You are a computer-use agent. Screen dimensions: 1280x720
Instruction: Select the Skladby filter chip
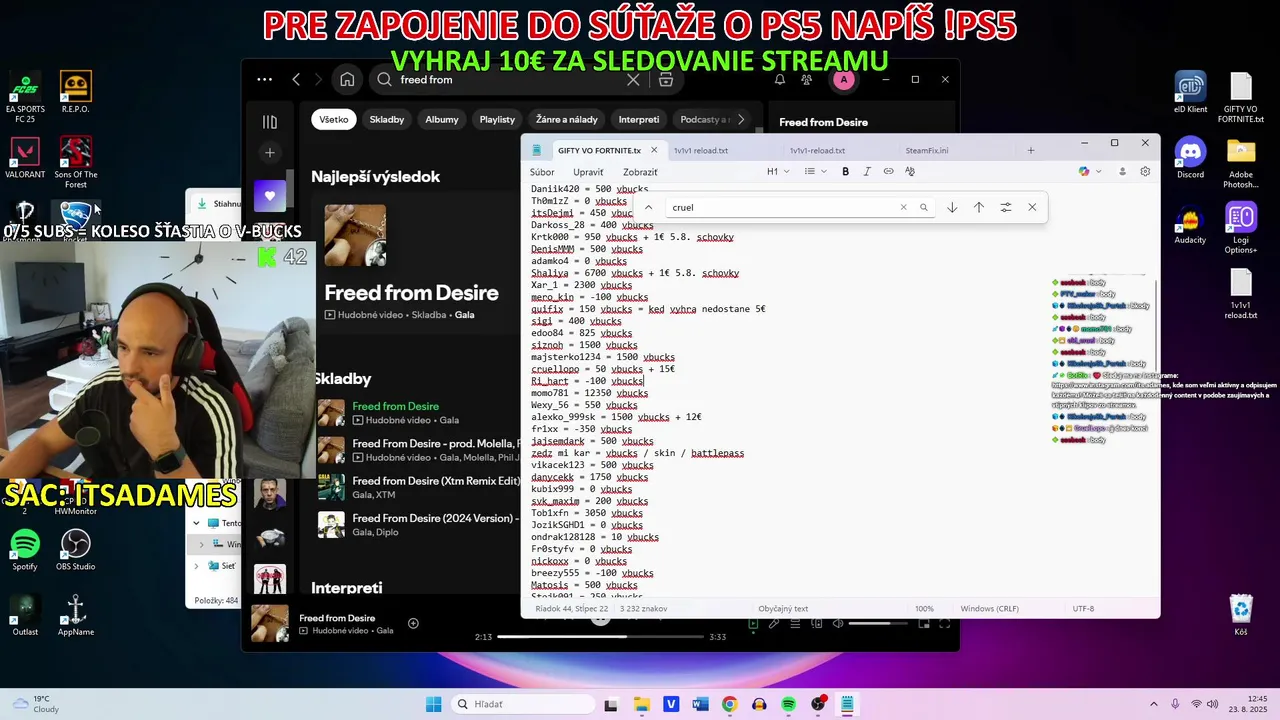coord(387,119)
